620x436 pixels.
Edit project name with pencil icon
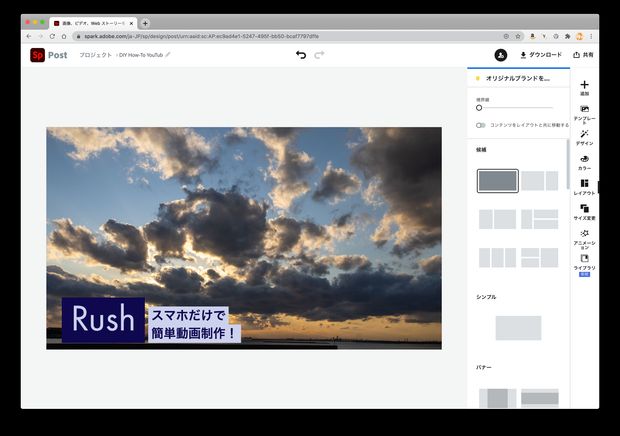click(x=168, y=55)
